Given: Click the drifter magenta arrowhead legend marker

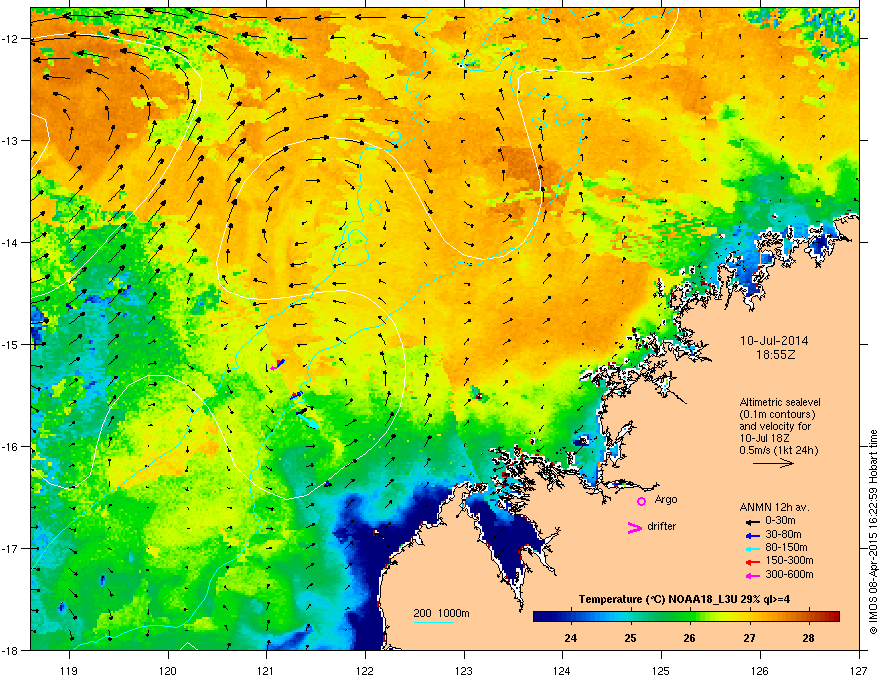Looking at the screenshot, I should tap(635, 527).
